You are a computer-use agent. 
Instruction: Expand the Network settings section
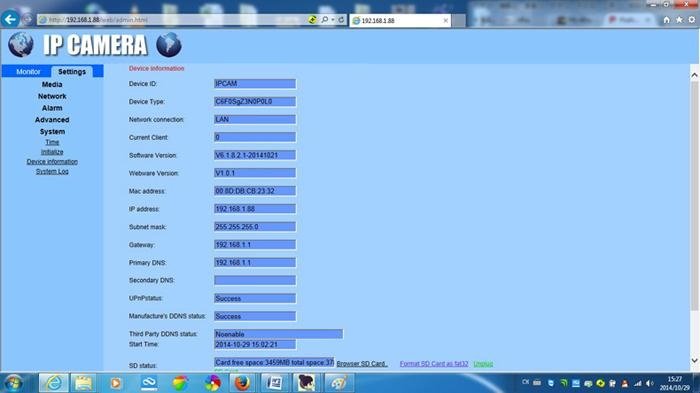(x=52, y=96)
